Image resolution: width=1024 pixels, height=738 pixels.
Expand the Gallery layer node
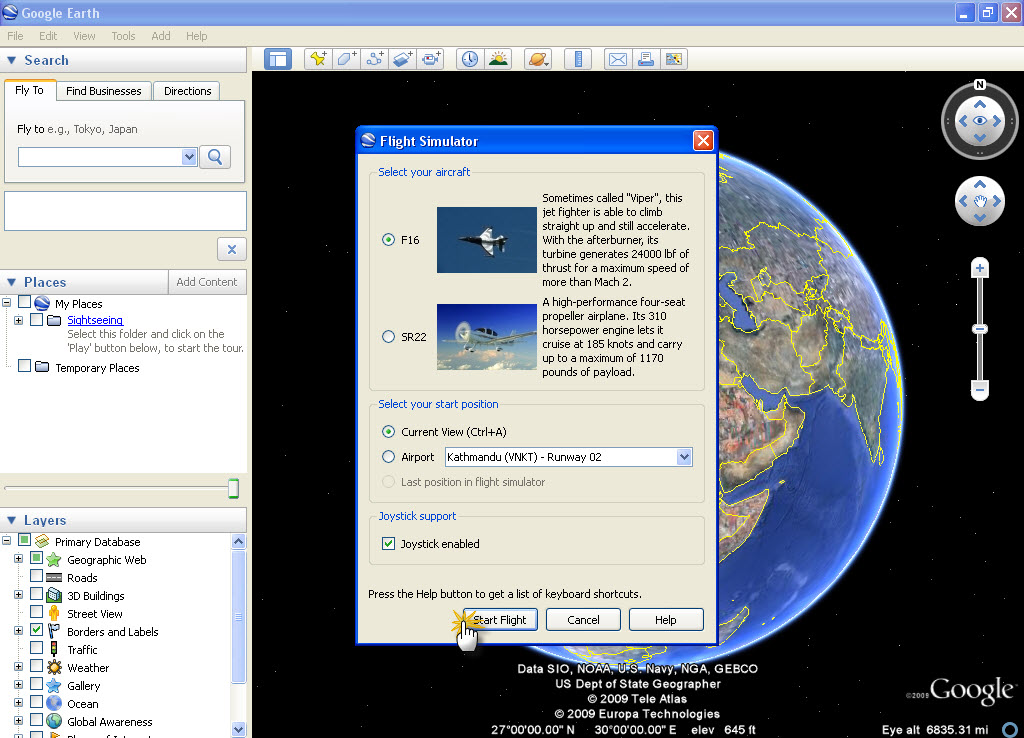coord(18,684)
